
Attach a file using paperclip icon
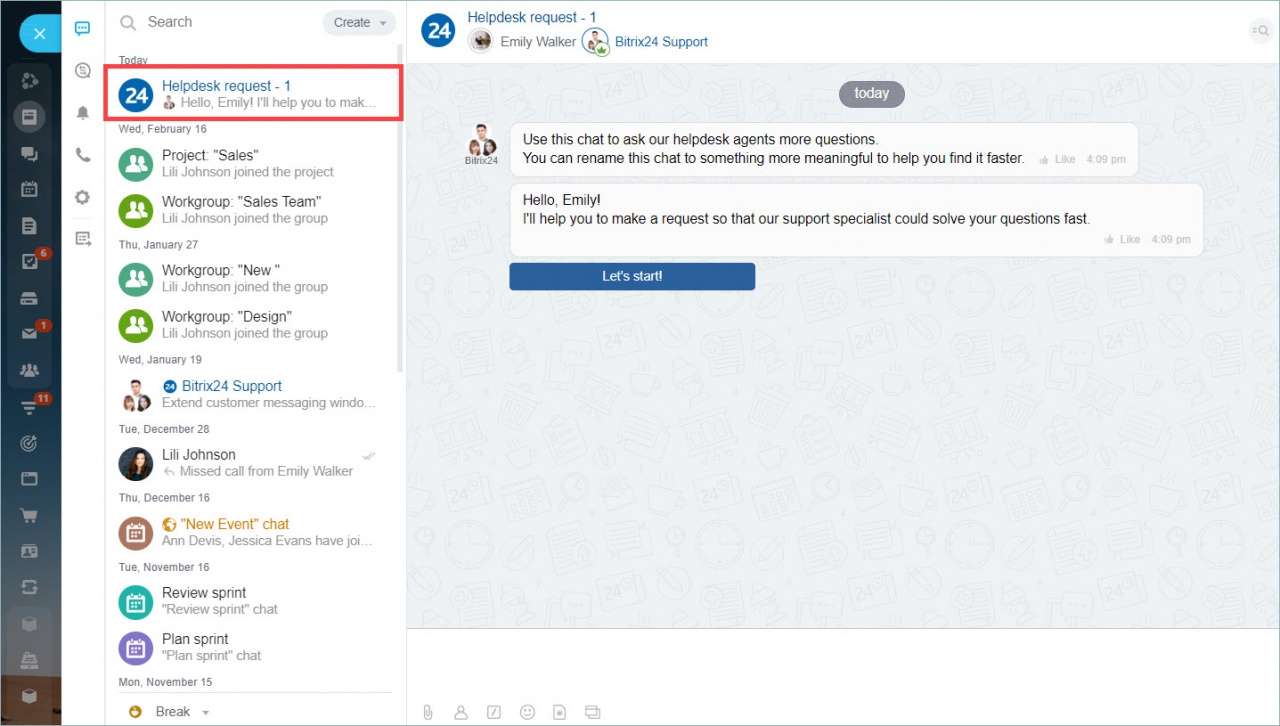(427, 712)
